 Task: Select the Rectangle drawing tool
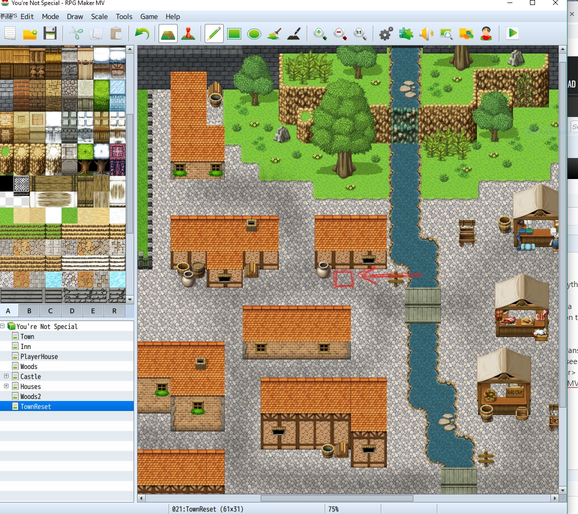tap(234, 34)
